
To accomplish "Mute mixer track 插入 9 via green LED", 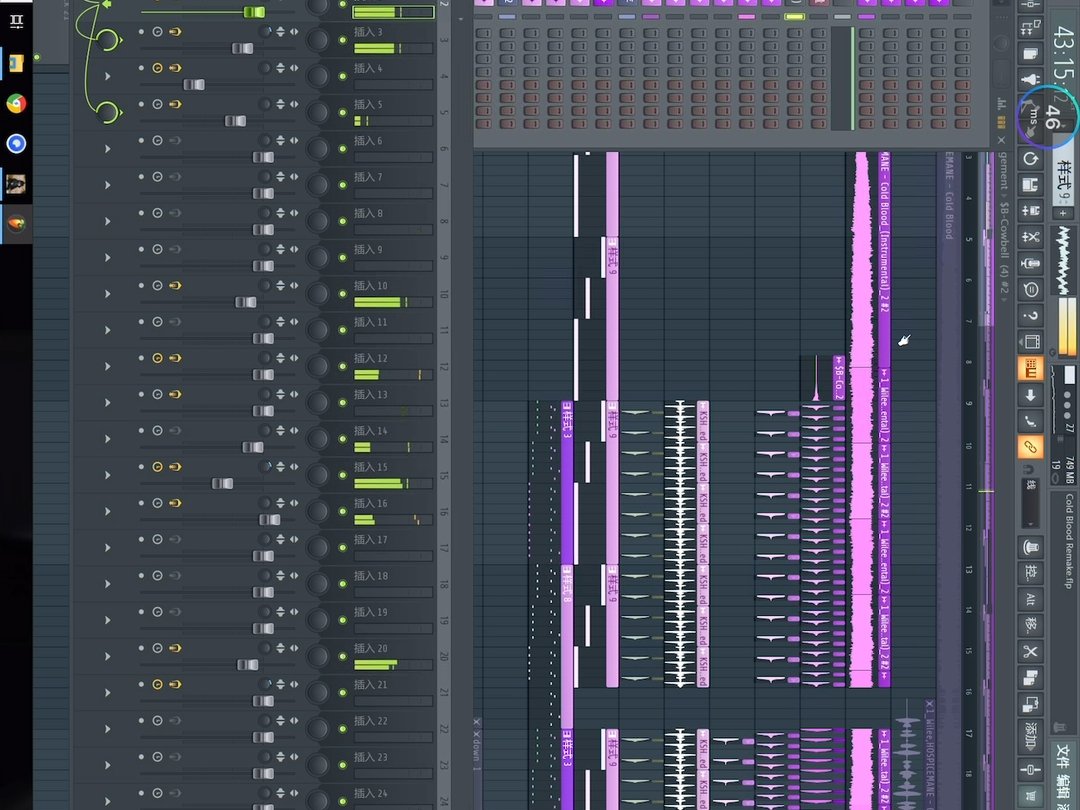I will pyautogui.click(x=343, y=258).
